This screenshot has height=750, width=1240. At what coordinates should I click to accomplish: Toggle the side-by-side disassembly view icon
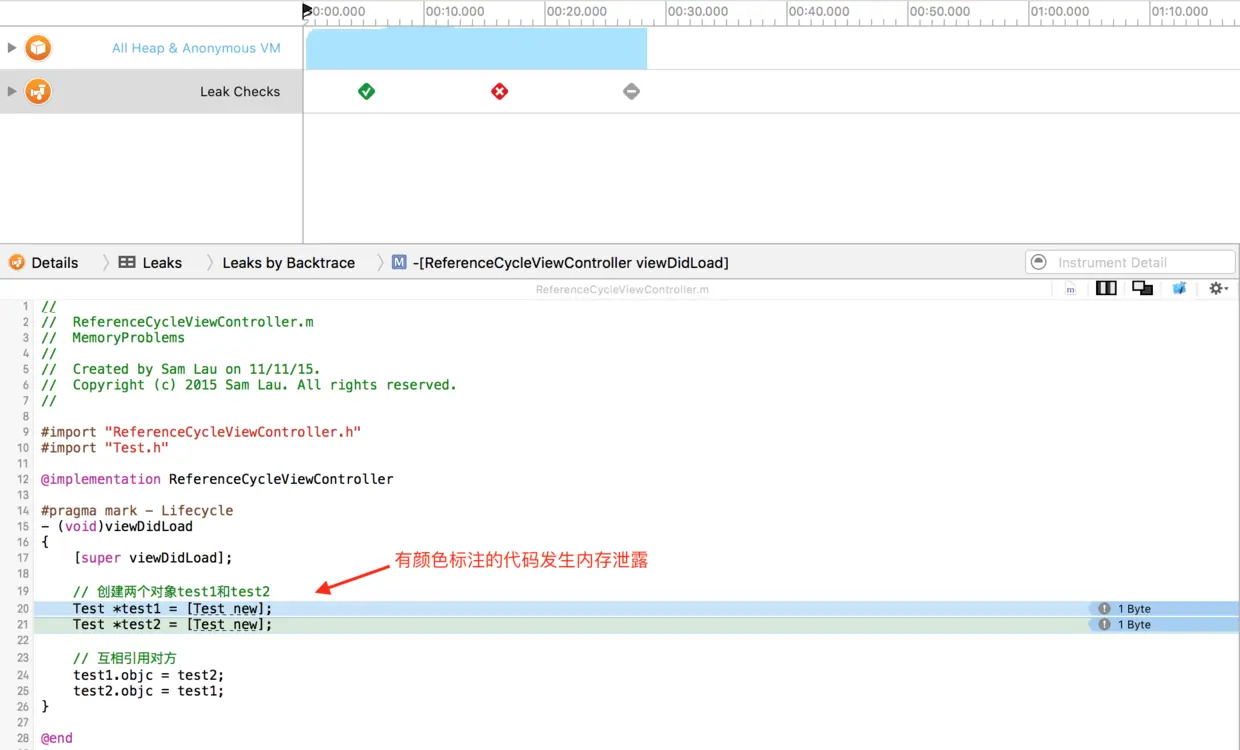click(x=1106, y=288)
